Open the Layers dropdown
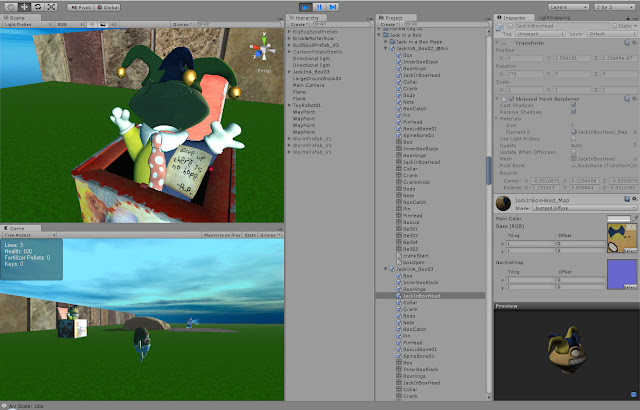 [x=568, y=7]
